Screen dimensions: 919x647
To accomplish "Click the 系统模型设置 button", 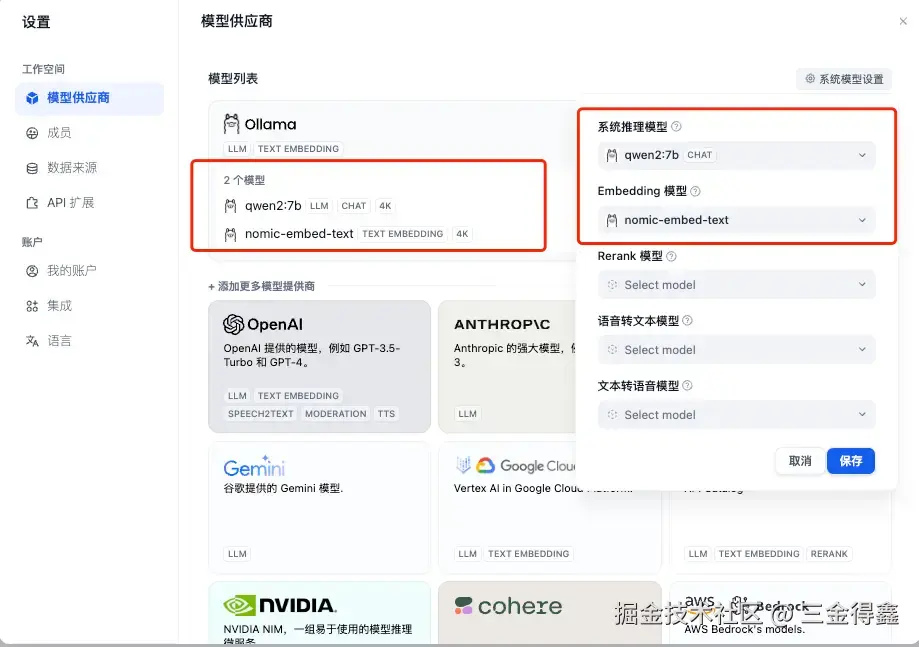I will pyautogui.click(x=844, y=79).
